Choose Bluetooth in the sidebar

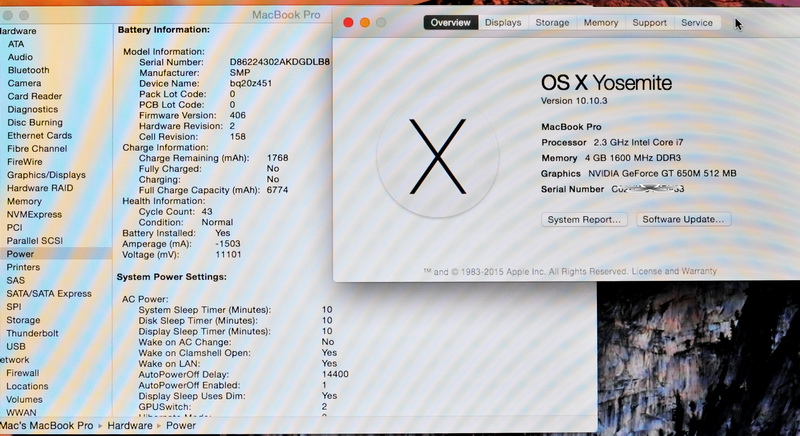click(28, 70)
